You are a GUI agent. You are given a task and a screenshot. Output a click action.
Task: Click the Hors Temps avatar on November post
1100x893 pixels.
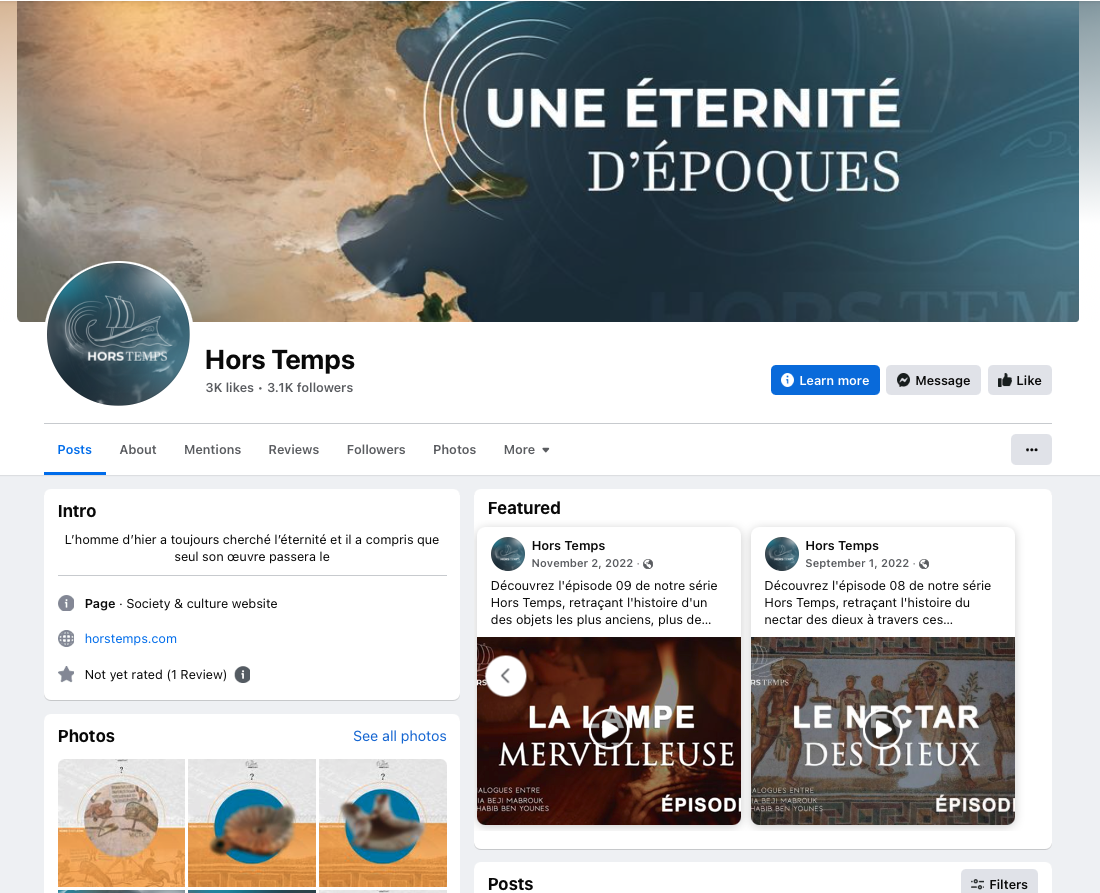(x=508, y=553)
